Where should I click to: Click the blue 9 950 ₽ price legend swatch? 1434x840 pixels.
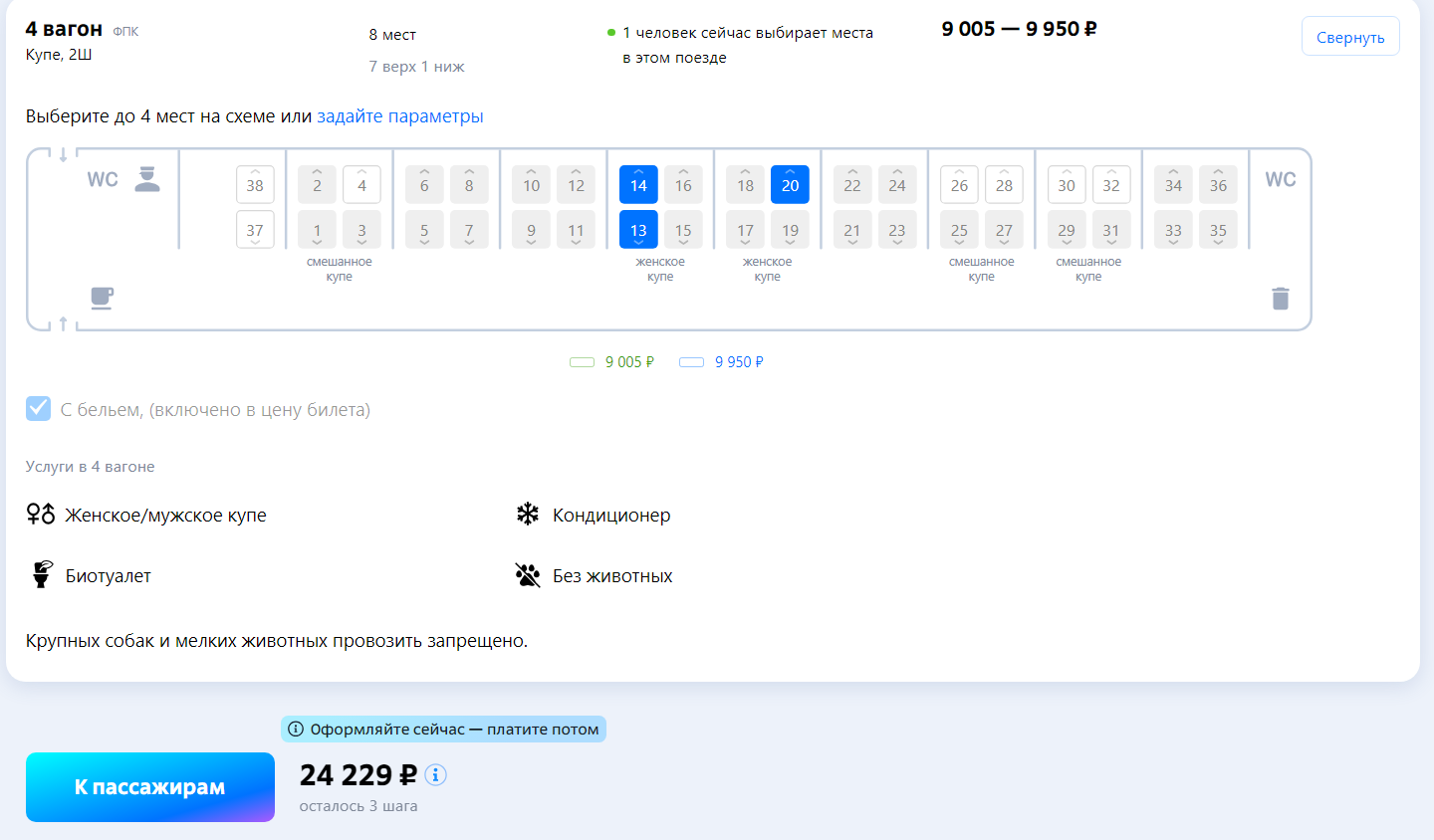691,362
